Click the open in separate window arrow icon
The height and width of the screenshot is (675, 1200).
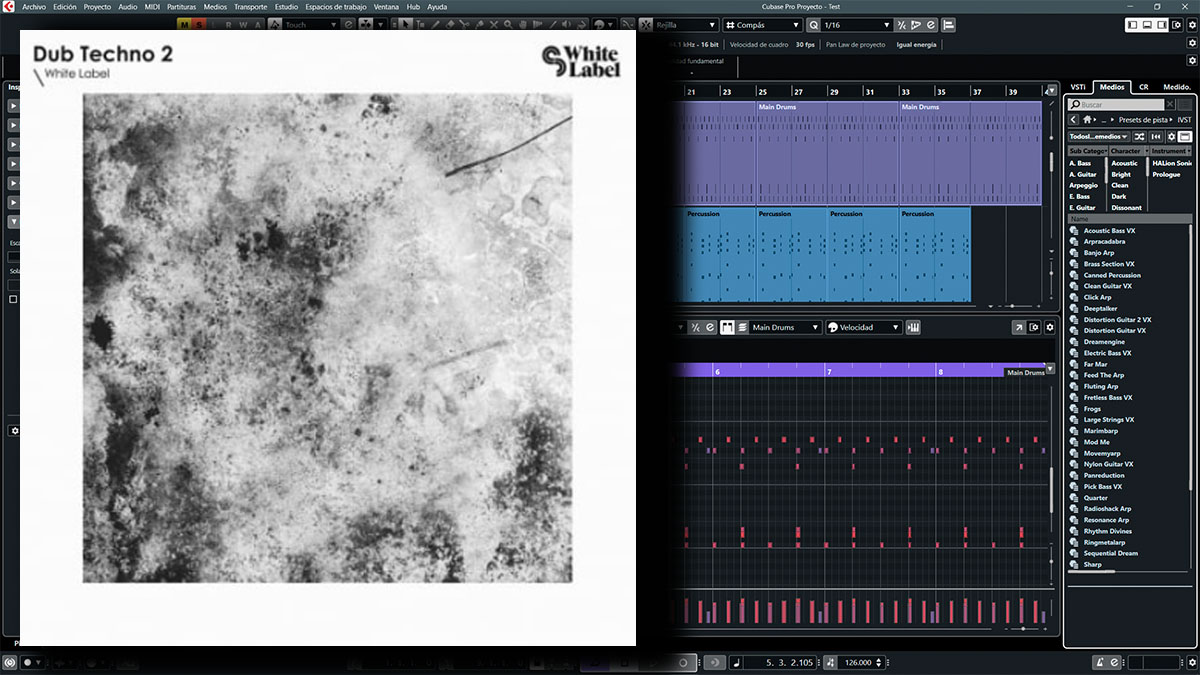pyautogui.click(x=1019, y=327)
